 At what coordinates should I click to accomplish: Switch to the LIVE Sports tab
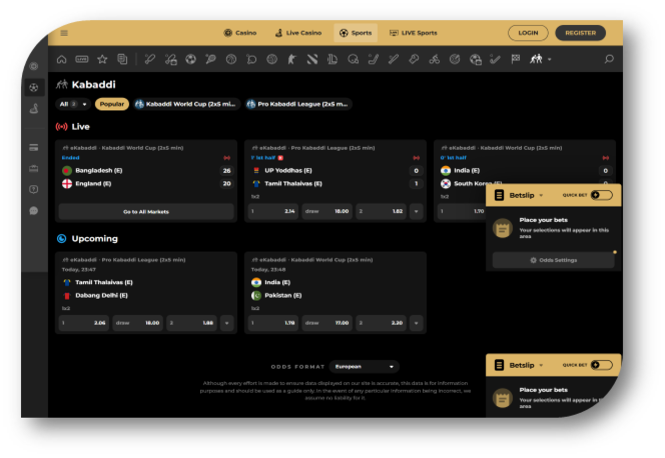click(413, 33)
